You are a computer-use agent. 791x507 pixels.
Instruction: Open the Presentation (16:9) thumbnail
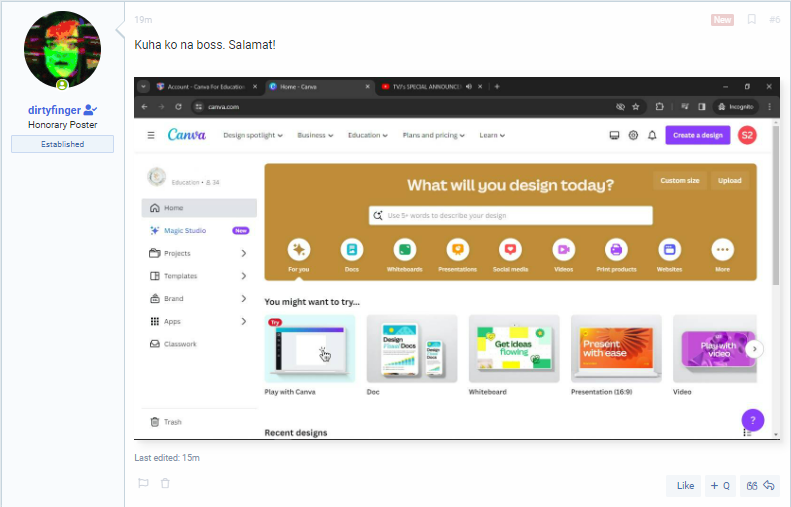click(x=616, y=349)
